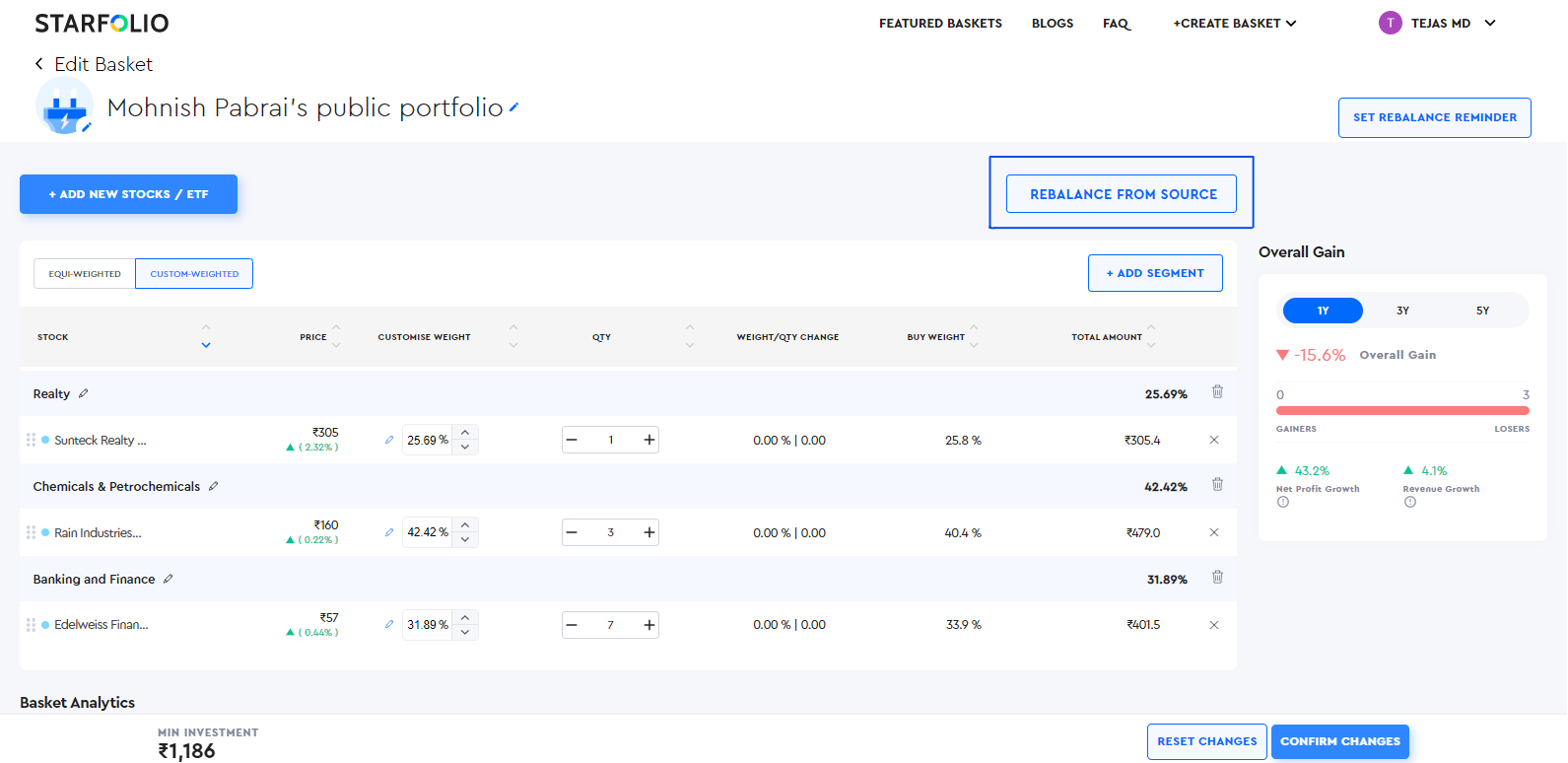Sort table by Total Amount column
1568x763 pixels.
point(1151,336)
